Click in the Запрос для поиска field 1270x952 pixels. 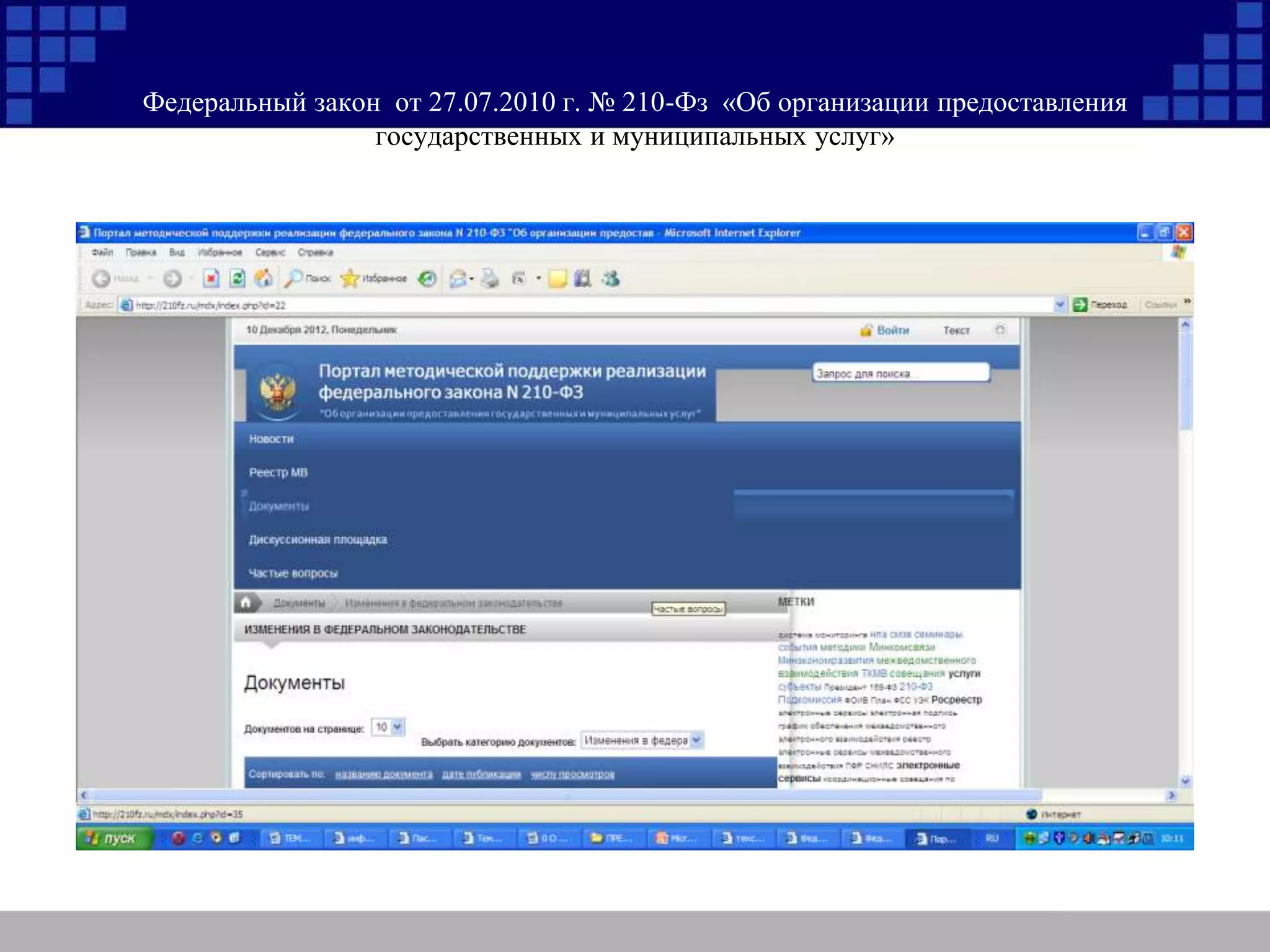pyautogui.click(x=900, y=373)
